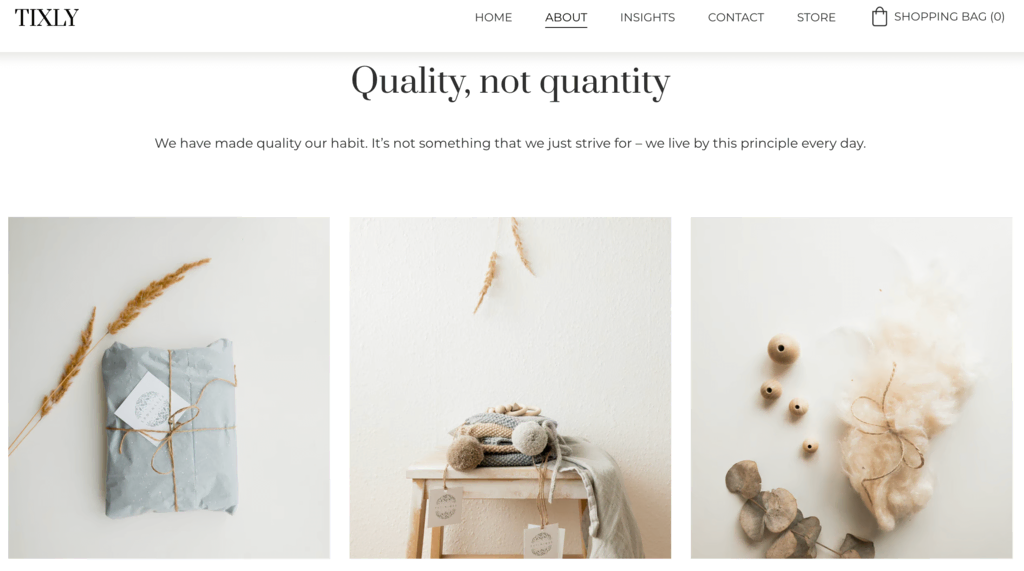The image size is (1024, 571).
Task: Click the SHOPPING BAG (0) text
Action: click(x=949, y=17)
